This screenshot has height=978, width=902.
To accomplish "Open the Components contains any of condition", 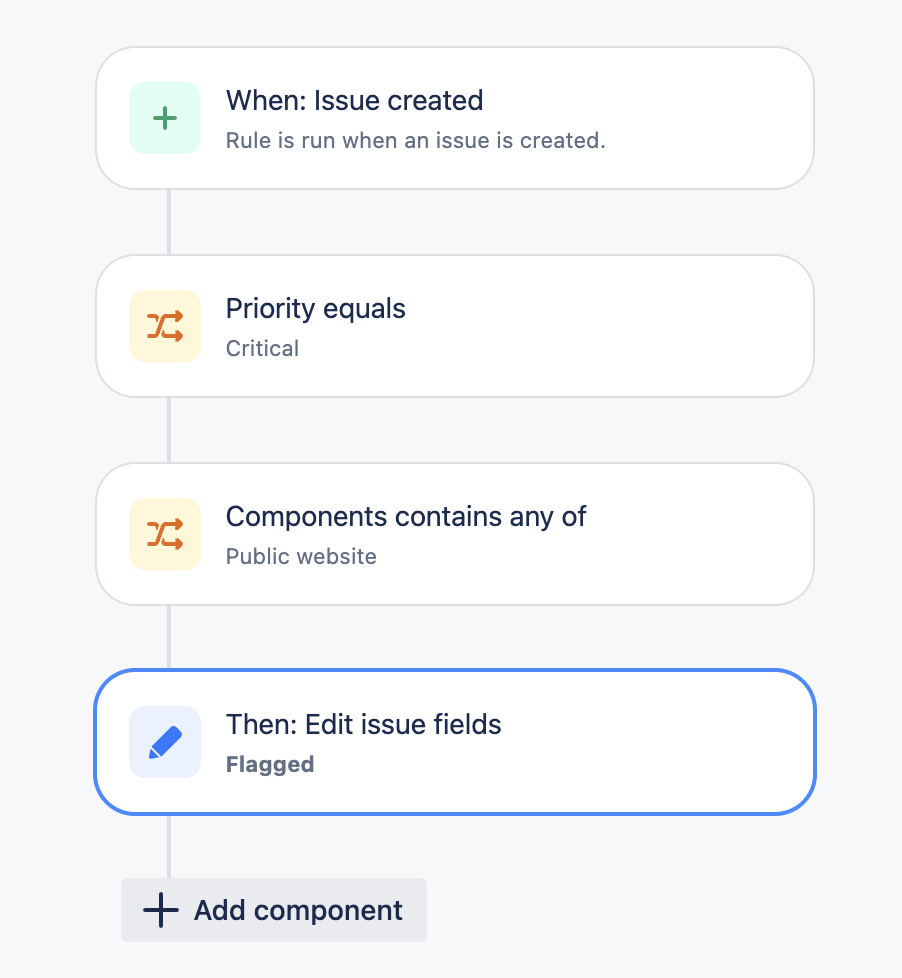I will tap(455, 534).
